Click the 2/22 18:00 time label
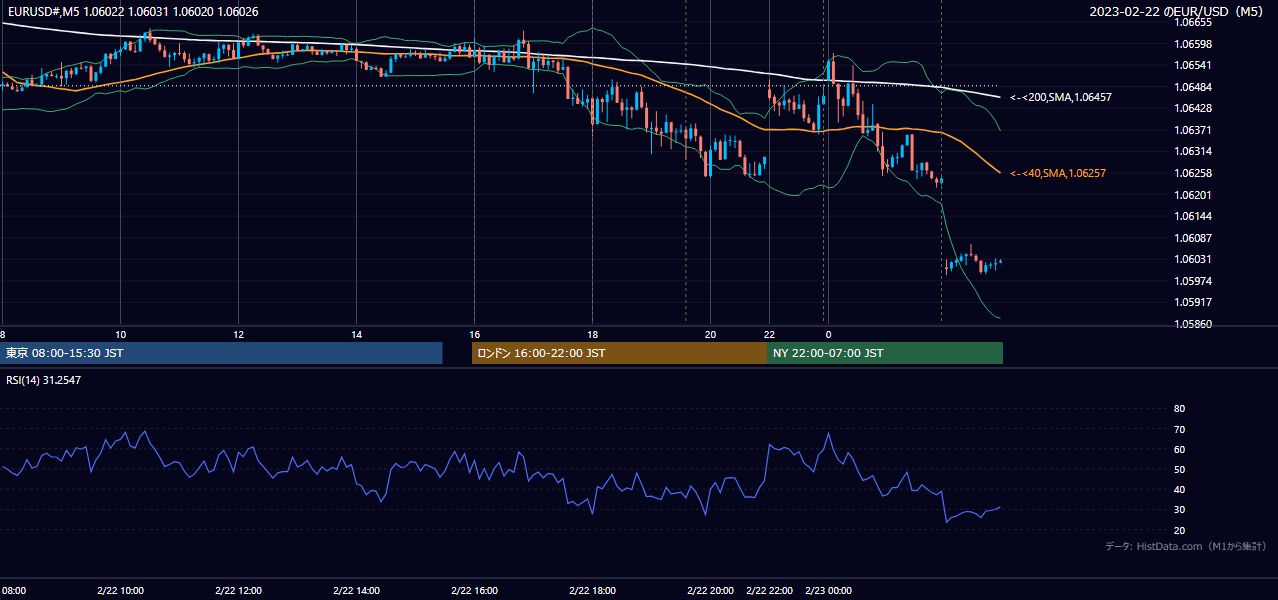 [592, 590]
